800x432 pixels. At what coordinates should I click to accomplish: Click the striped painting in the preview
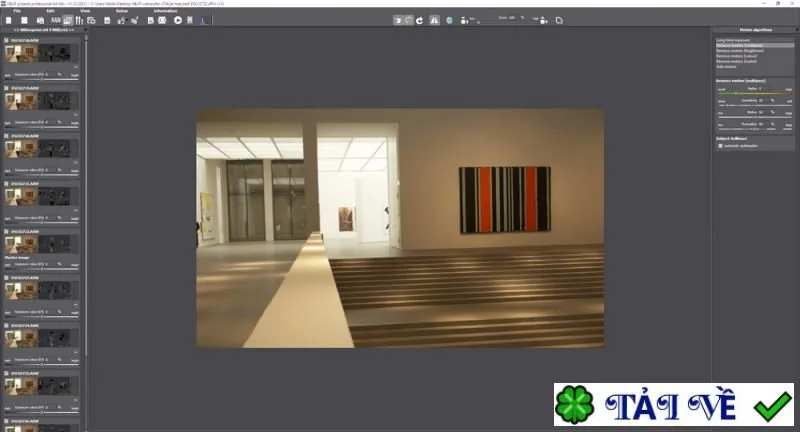coord(505,199)
